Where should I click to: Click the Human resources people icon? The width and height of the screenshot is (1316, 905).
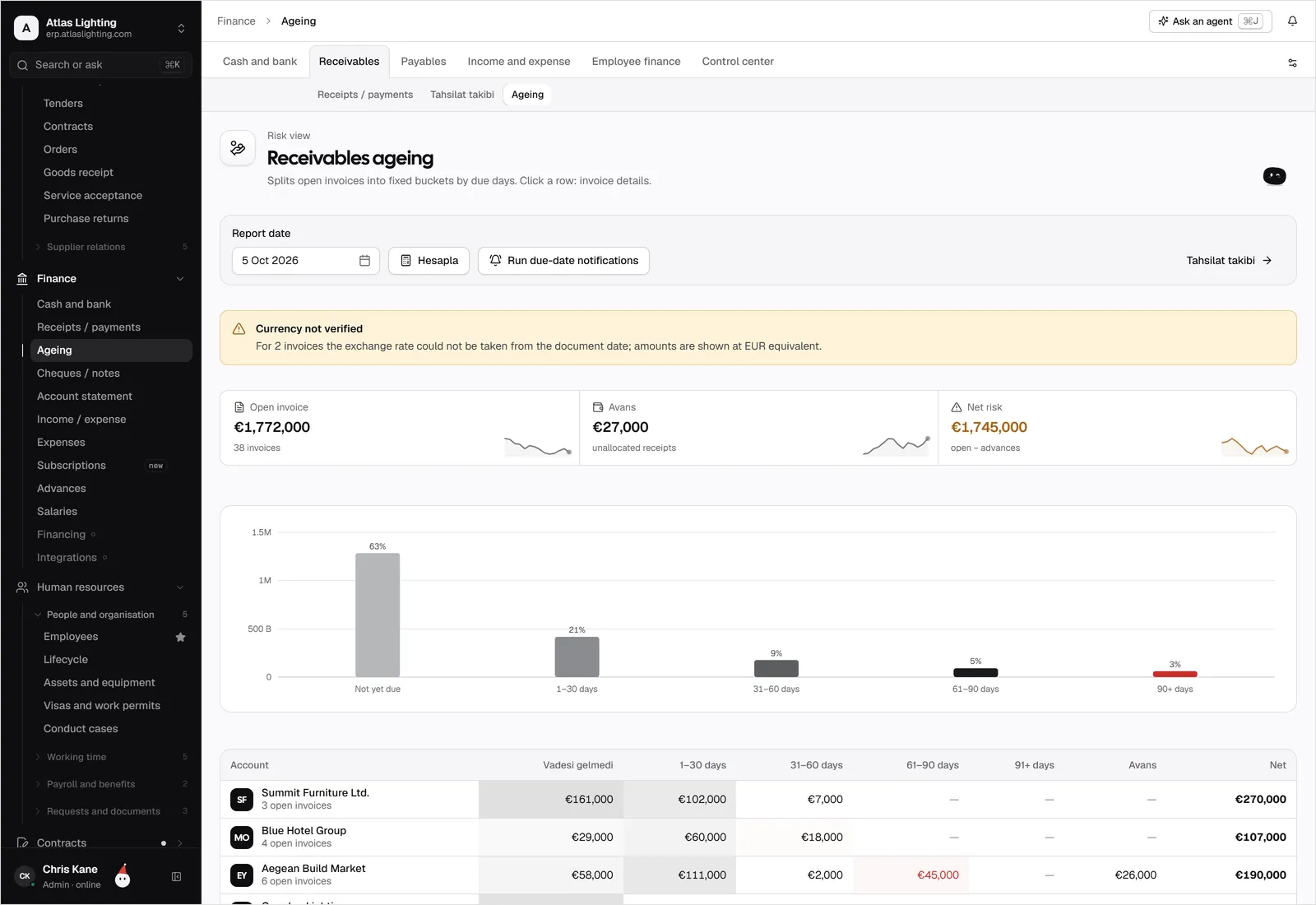pyautogui.click(x=22, y=587)
